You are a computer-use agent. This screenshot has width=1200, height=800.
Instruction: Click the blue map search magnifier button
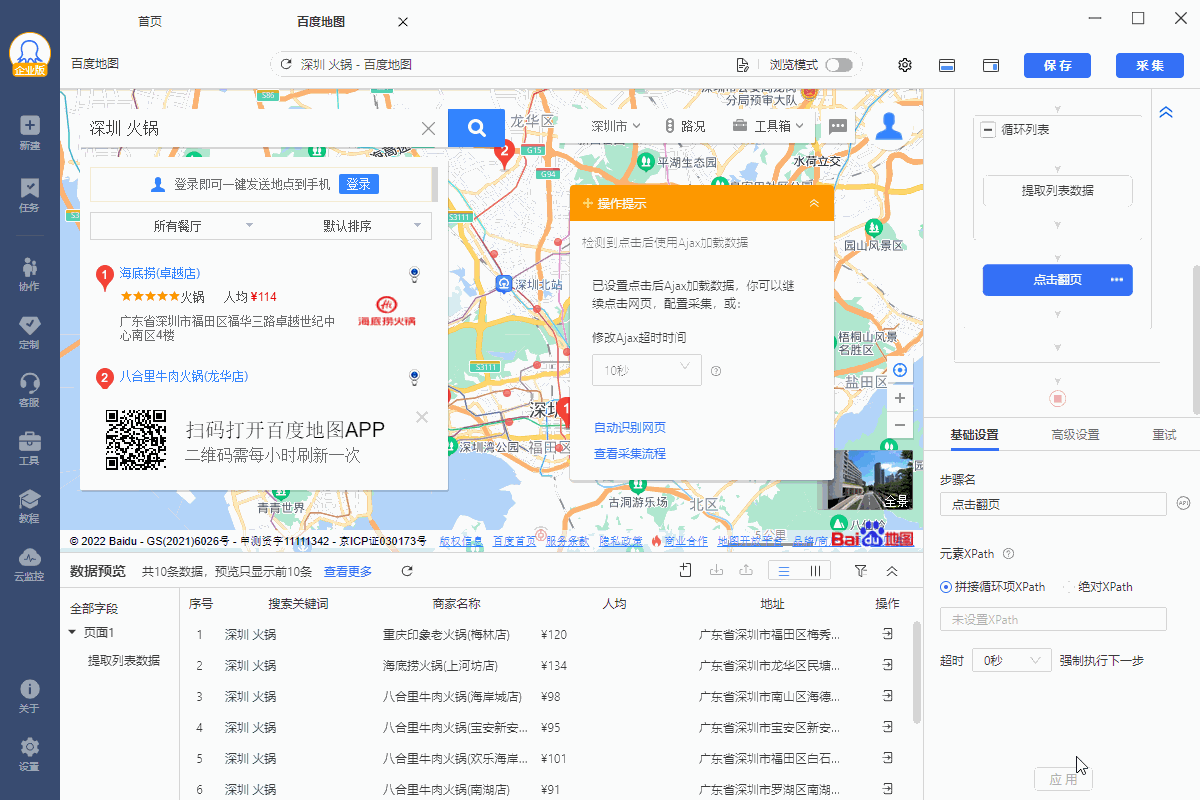pos(477,127)
